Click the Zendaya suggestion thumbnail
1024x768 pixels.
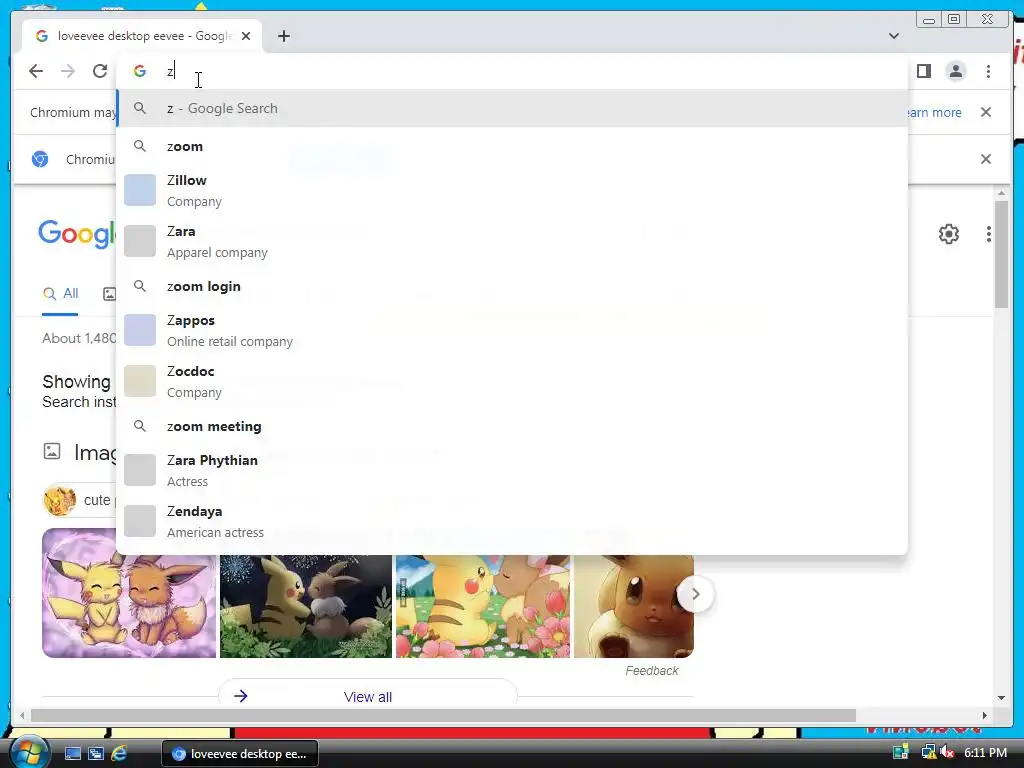(x=140, y=521)
